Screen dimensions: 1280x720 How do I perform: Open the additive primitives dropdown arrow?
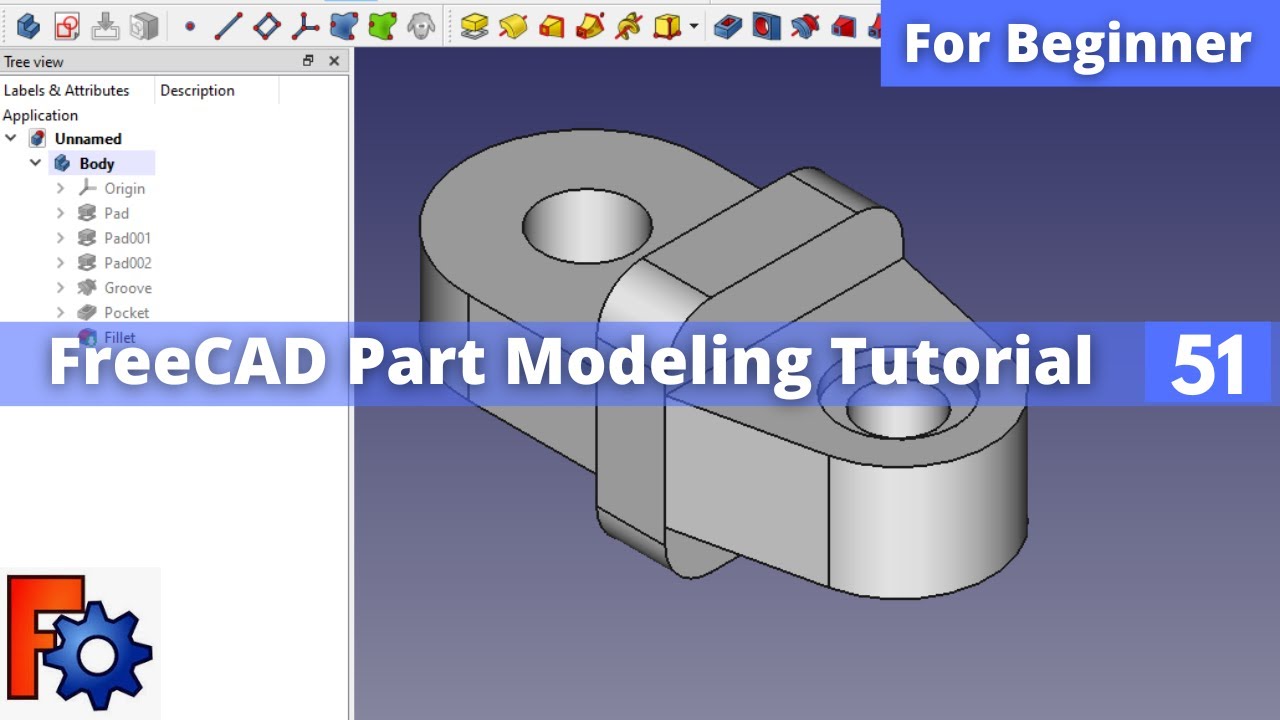694,26
